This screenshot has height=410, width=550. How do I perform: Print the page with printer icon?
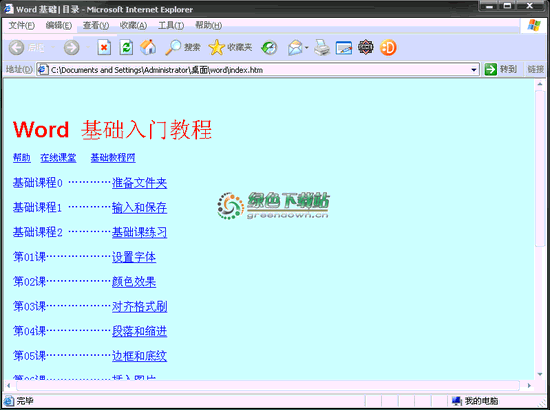point(322,47)
